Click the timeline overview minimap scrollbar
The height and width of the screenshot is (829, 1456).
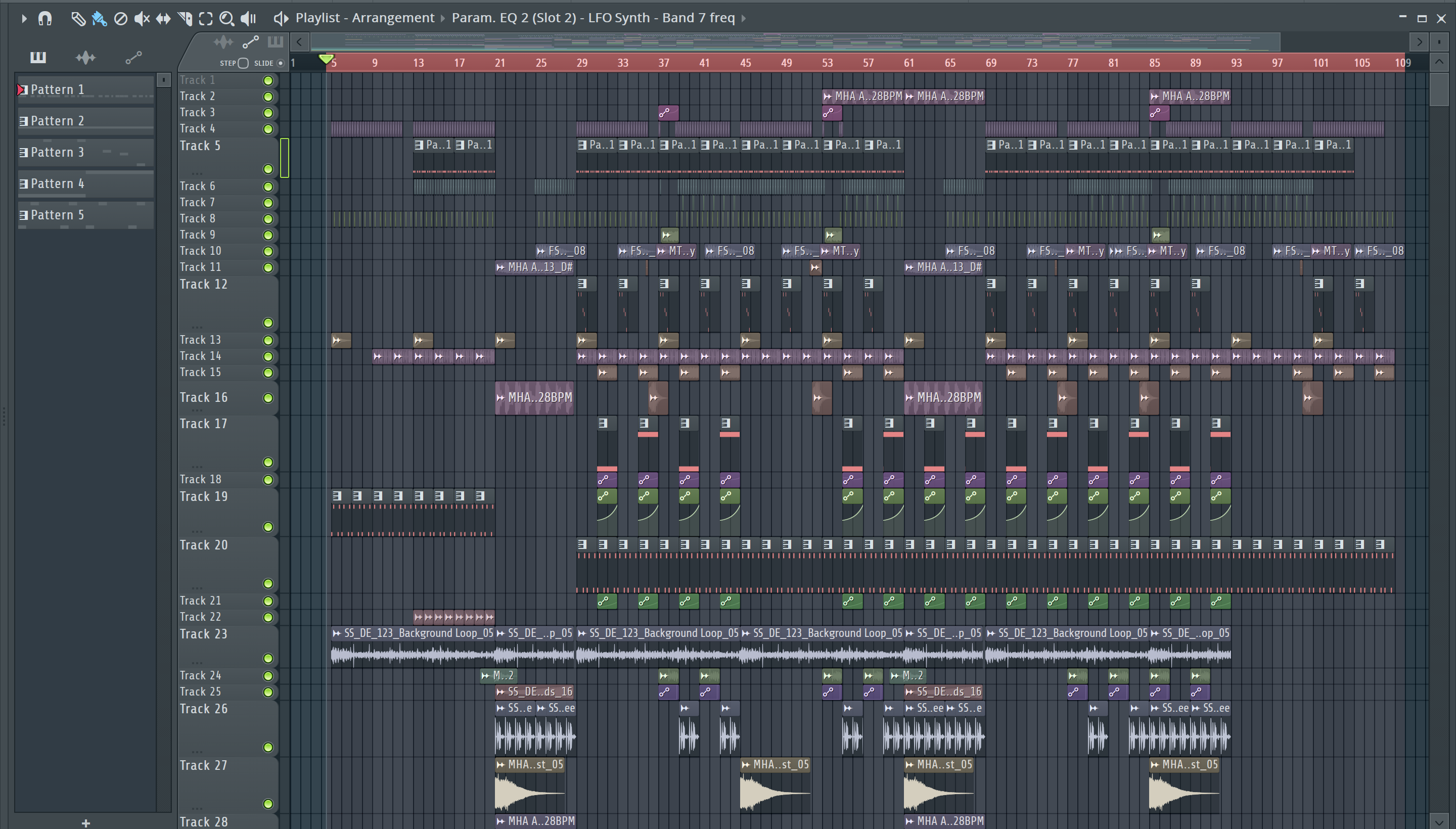coord(795,41)
